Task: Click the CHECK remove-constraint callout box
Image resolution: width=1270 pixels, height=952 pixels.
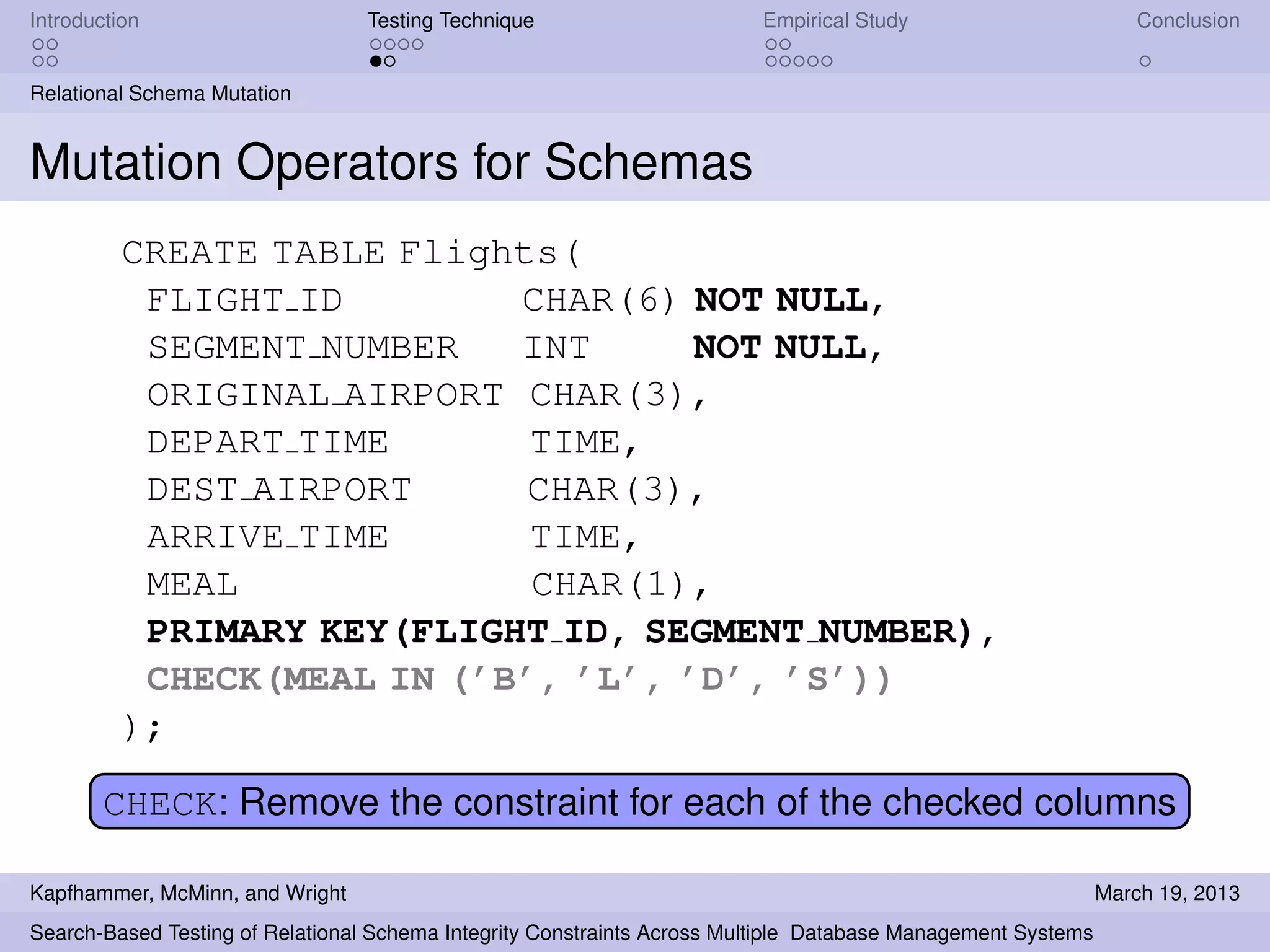Action: 639,801
